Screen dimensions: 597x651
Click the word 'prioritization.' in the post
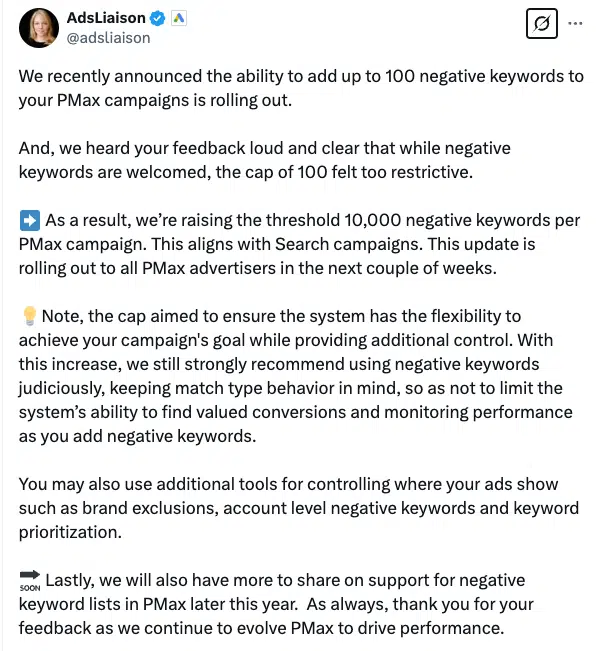(x=70, y=532)
